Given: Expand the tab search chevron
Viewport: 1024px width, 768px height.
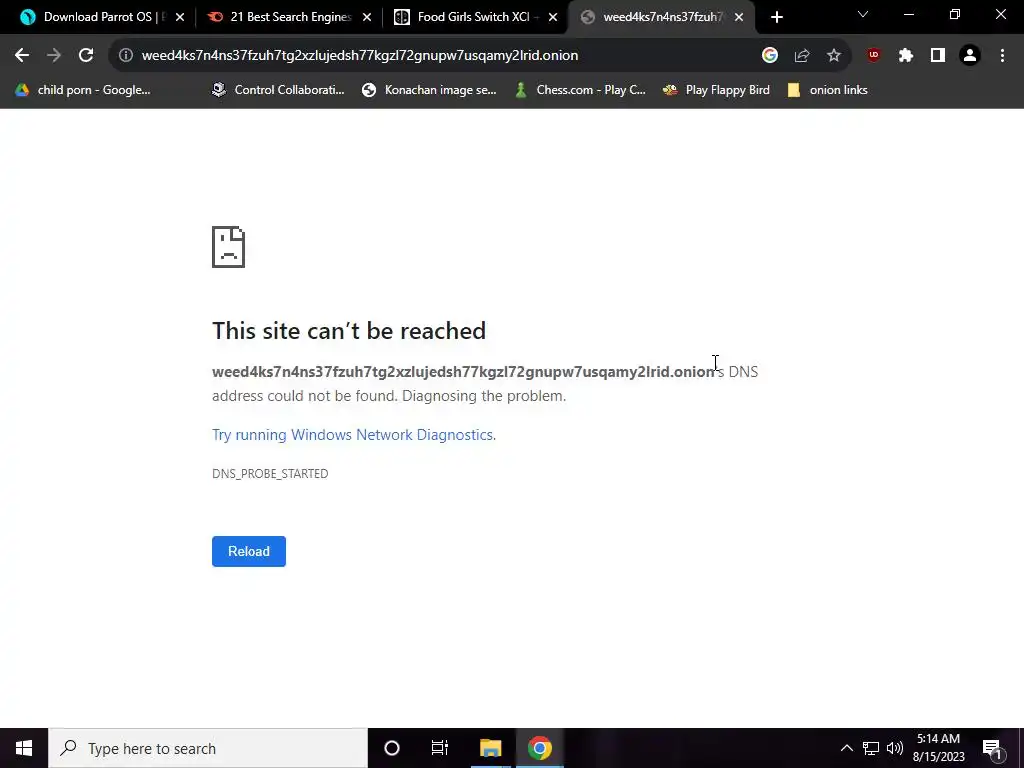Looking at the screenshot, I should point(863,14).
